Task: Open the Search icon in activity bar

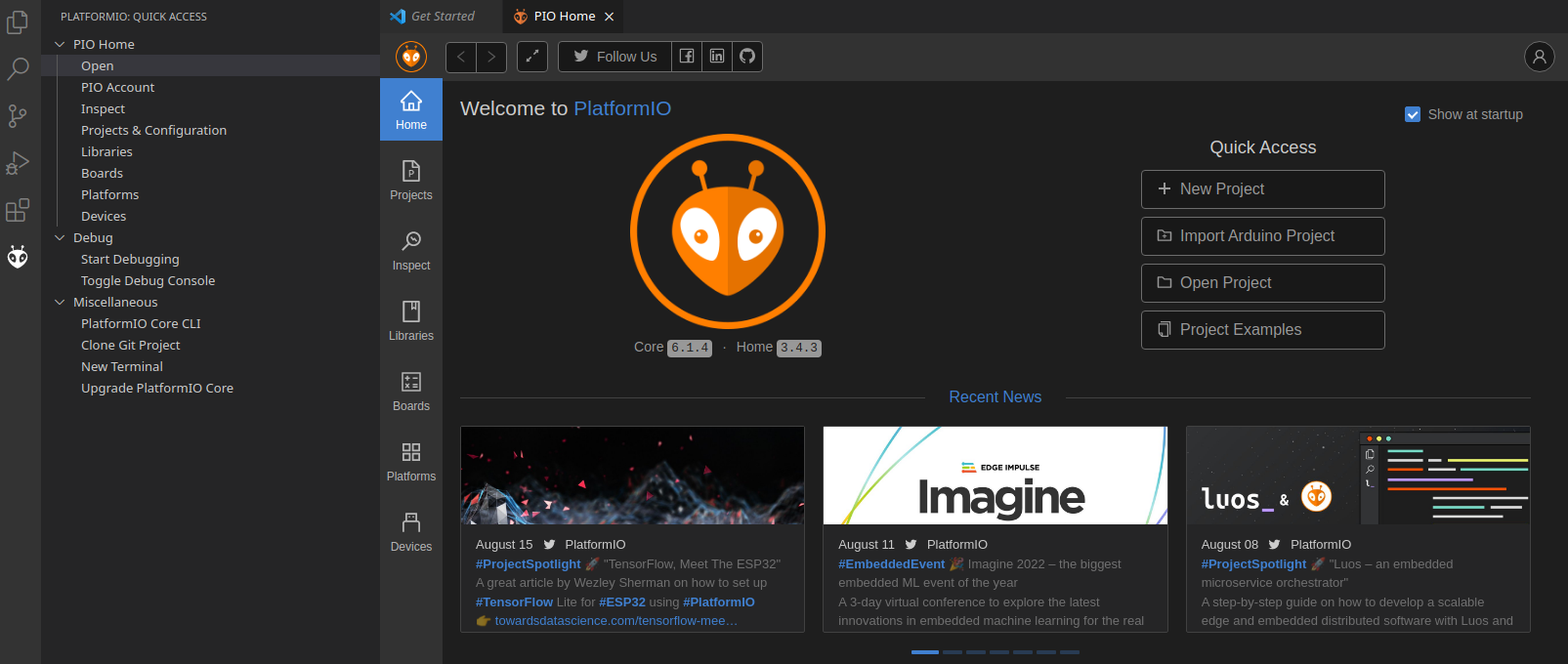Action: tap(18, 68)
